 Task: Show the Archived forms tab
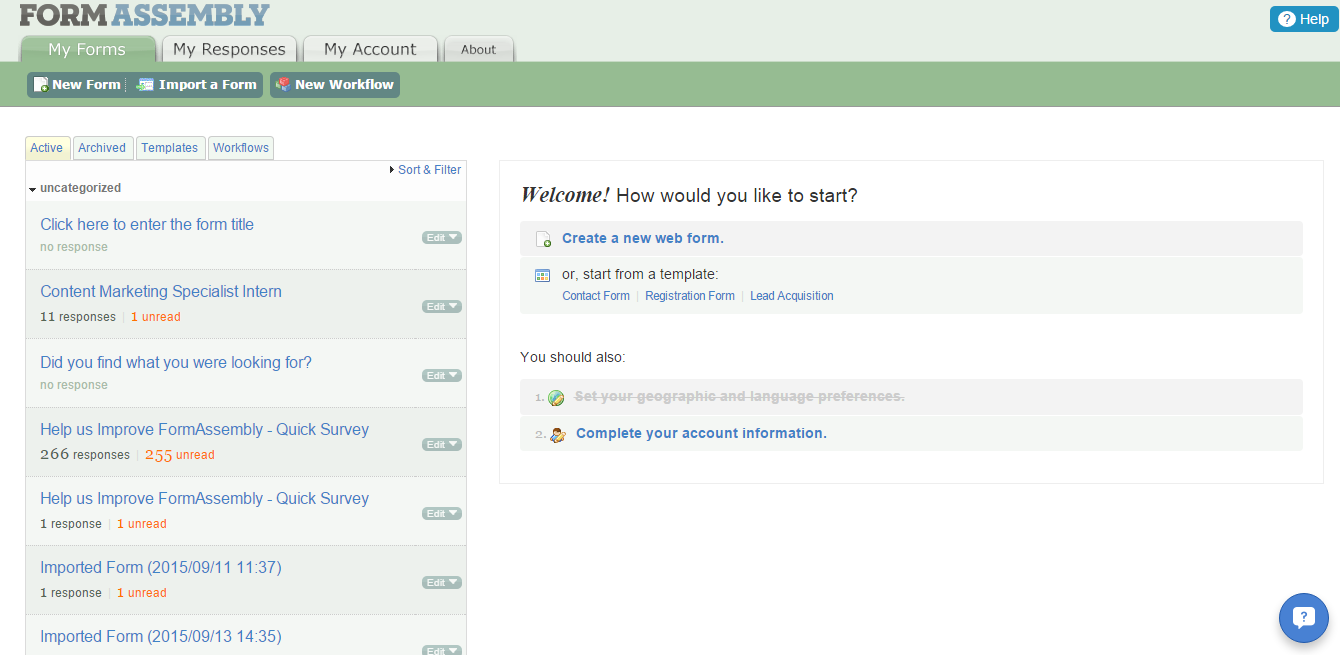(102, 148)
